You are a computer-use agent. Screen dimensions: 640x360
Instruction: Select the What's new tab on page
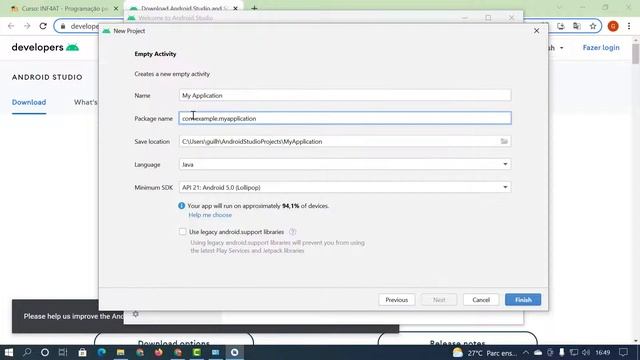click(86, 102)
